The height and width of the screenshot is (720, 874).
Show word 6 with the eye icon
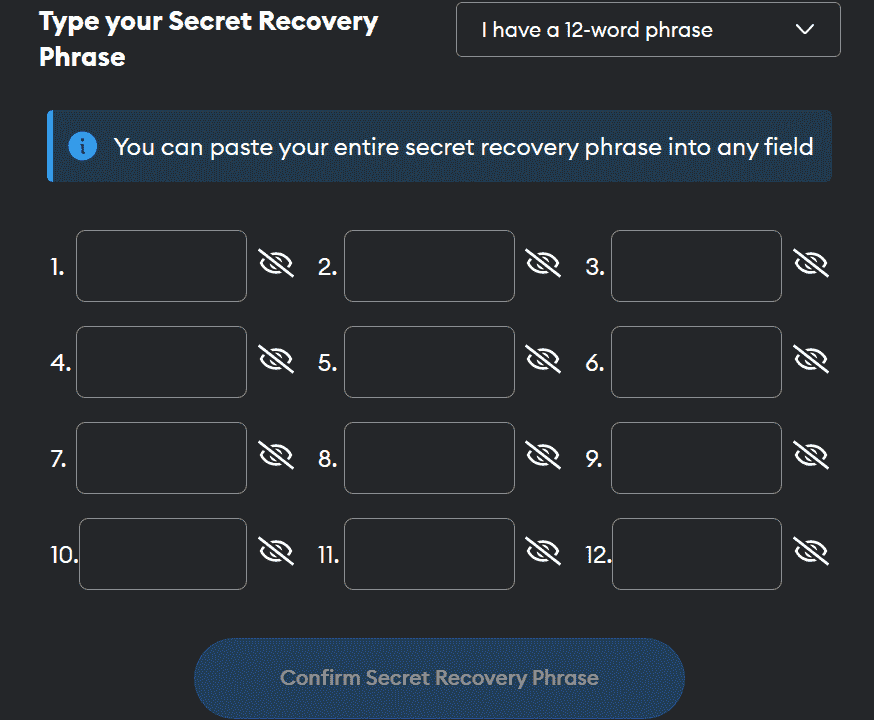point(811,360)
